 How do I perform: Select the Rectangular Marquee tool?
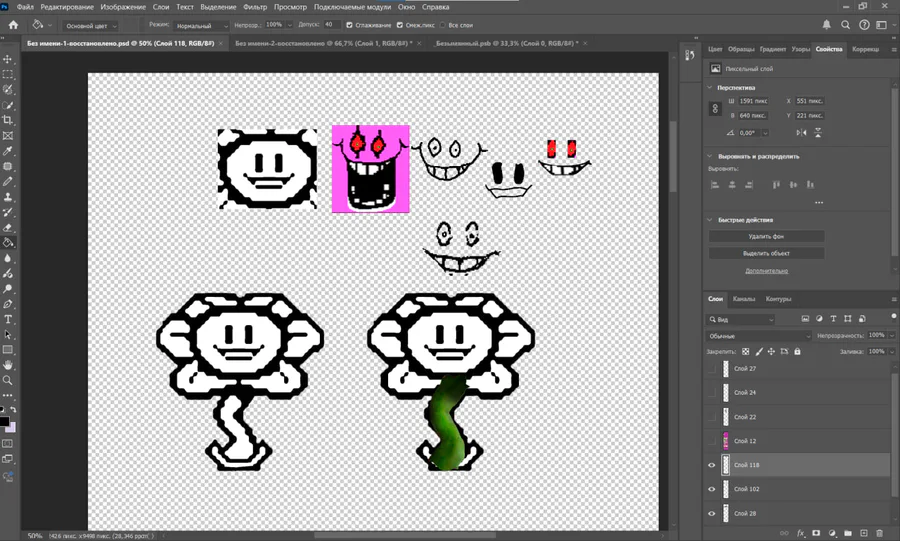(x=7, y=75)
